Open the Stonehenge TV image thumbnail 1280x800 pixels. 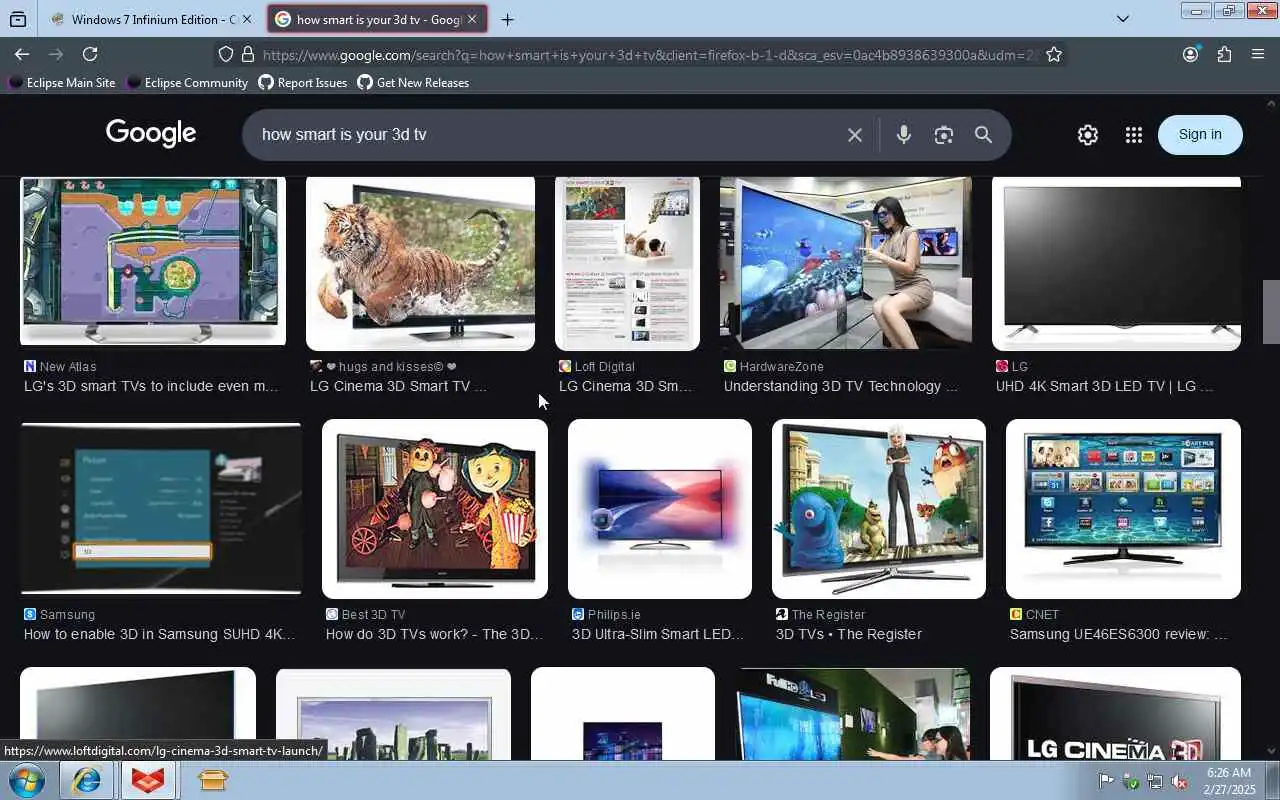(x=393, y=714)
